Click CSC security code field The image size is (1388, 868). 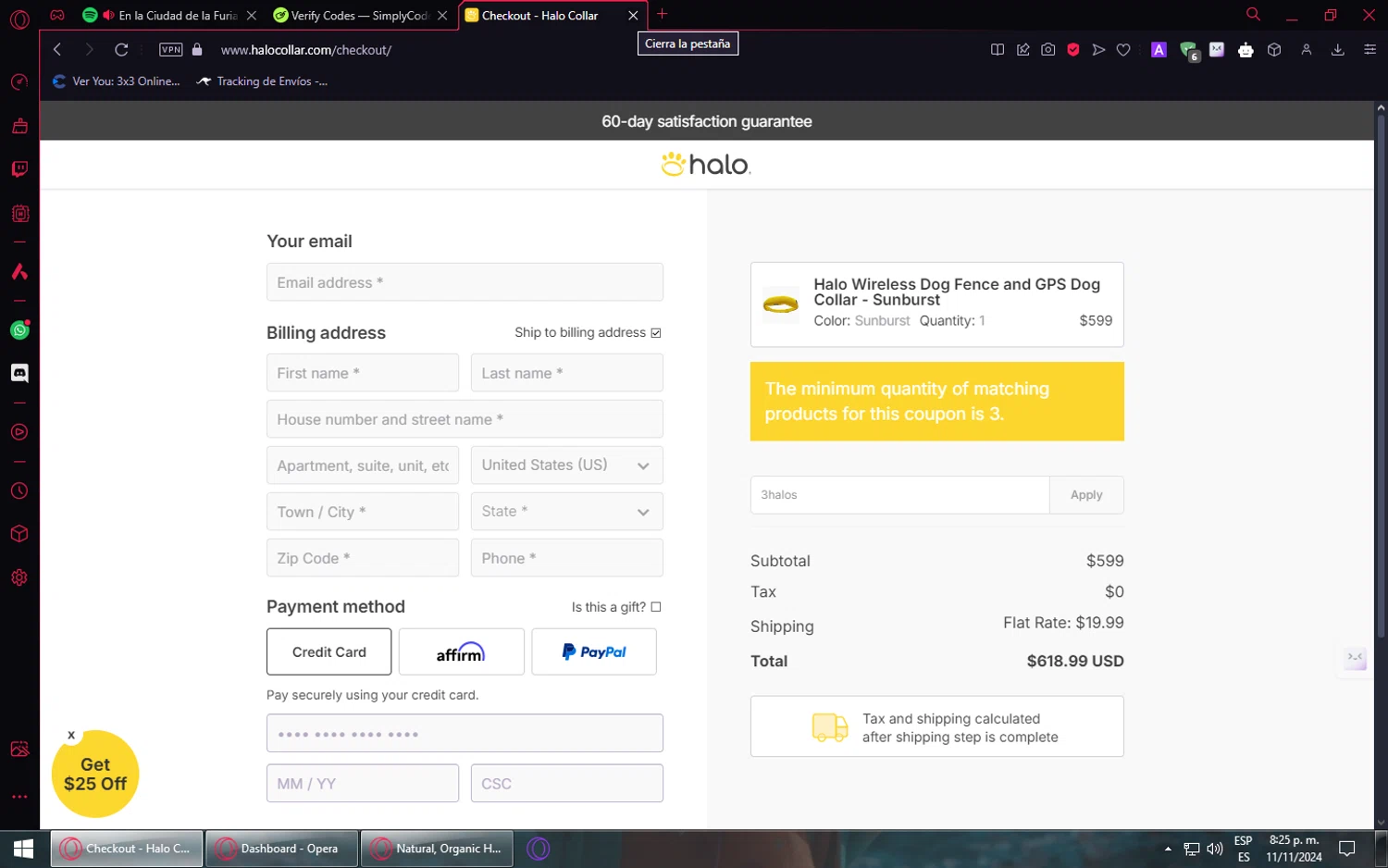[567, 783]
